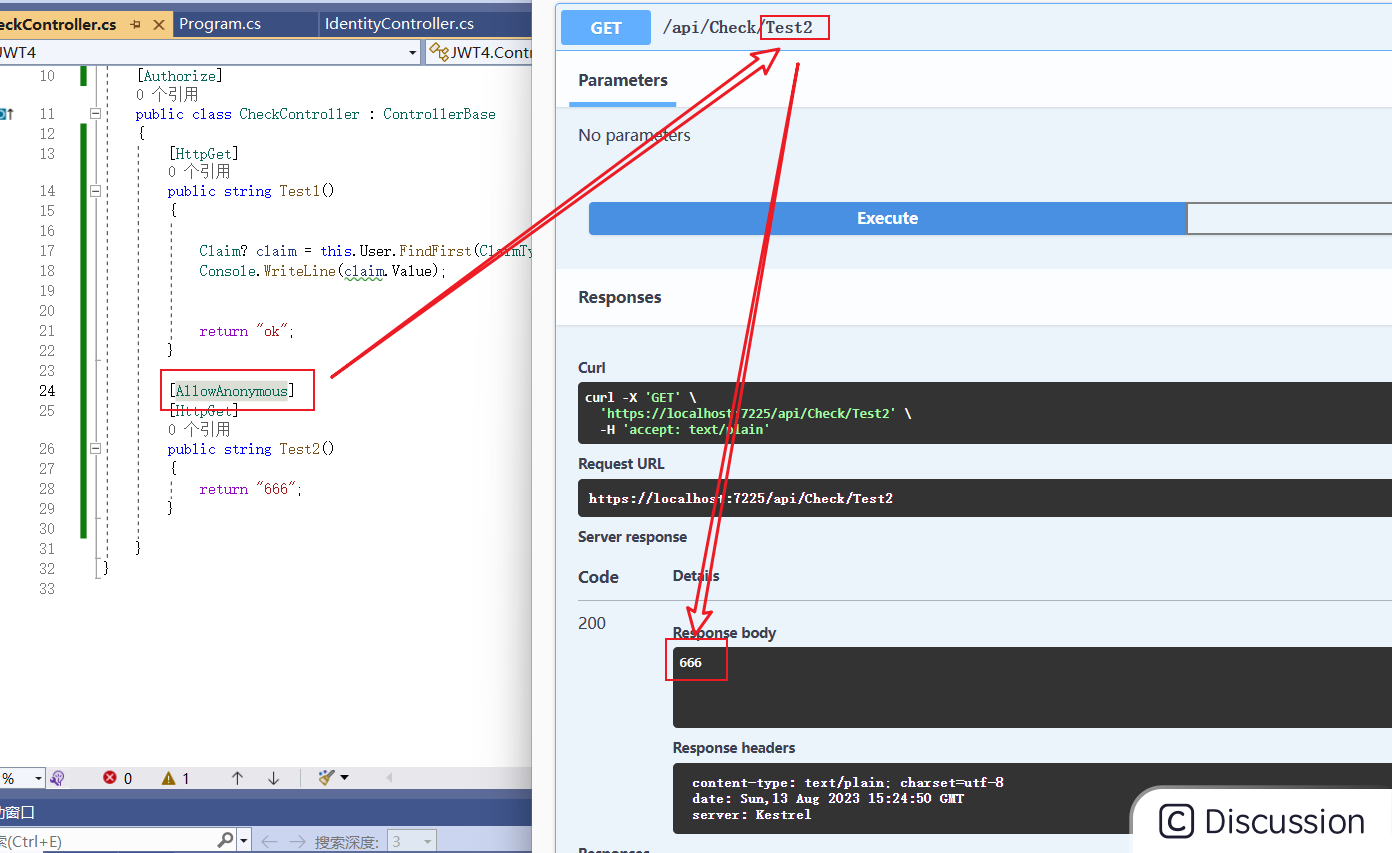Click the 'Server response' label

point(632,537)
